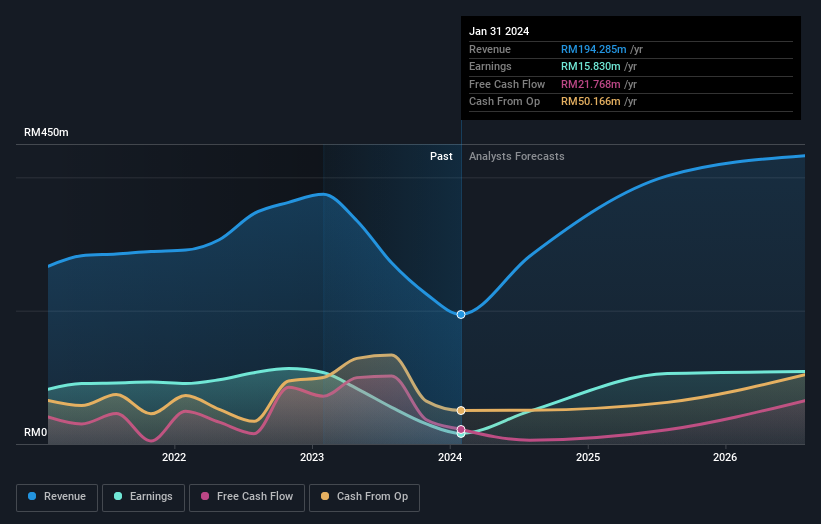Click the 2023 x-axis label
The image size is (821, 524).
312,458
